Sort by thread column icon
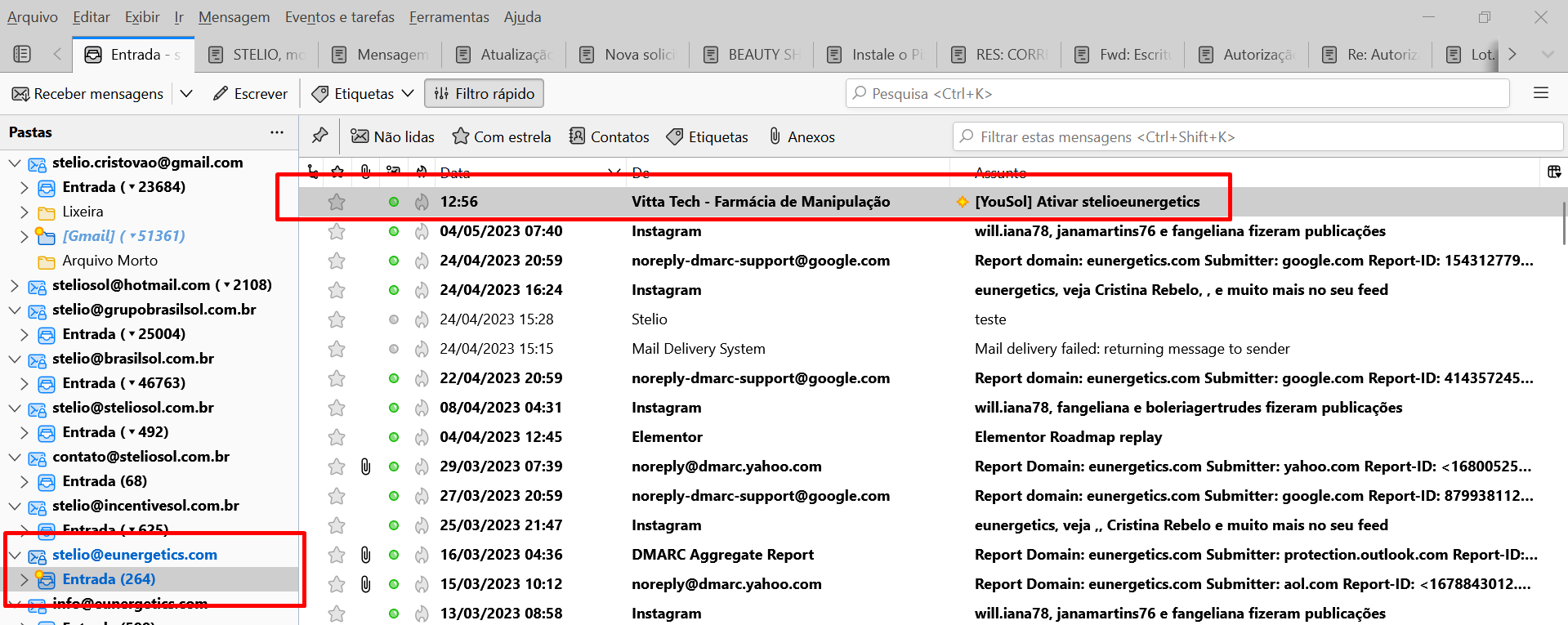 313,172
